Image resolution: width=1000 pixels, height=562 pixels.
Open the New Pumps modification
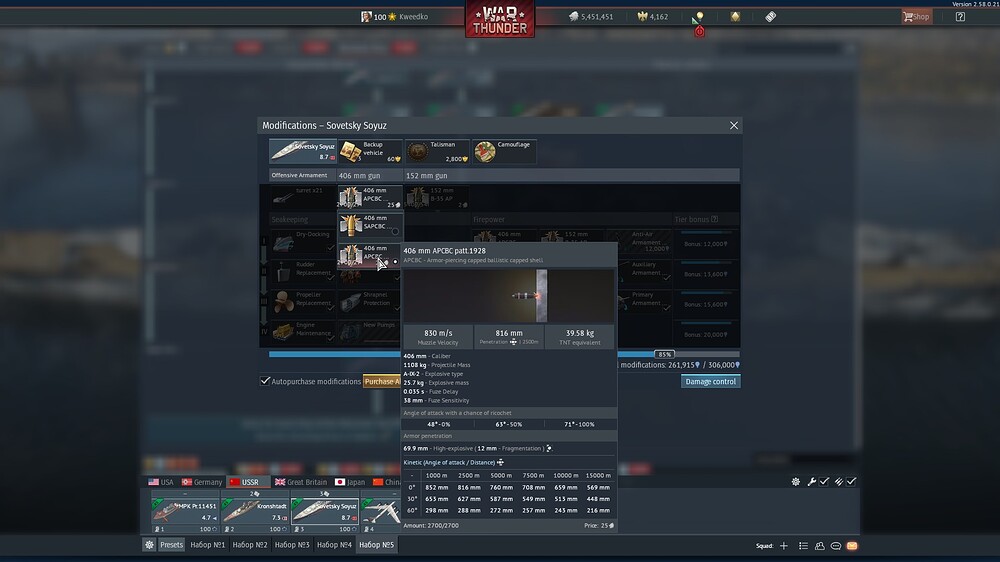click(370, 332)
